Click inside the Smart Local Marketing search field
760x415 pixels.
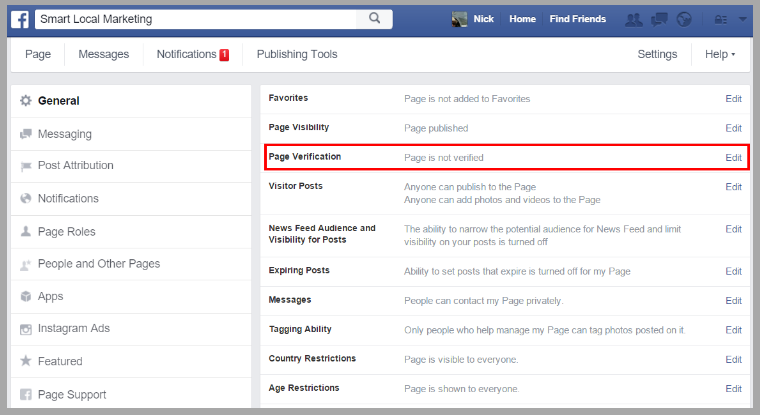[x=195, y=19]
